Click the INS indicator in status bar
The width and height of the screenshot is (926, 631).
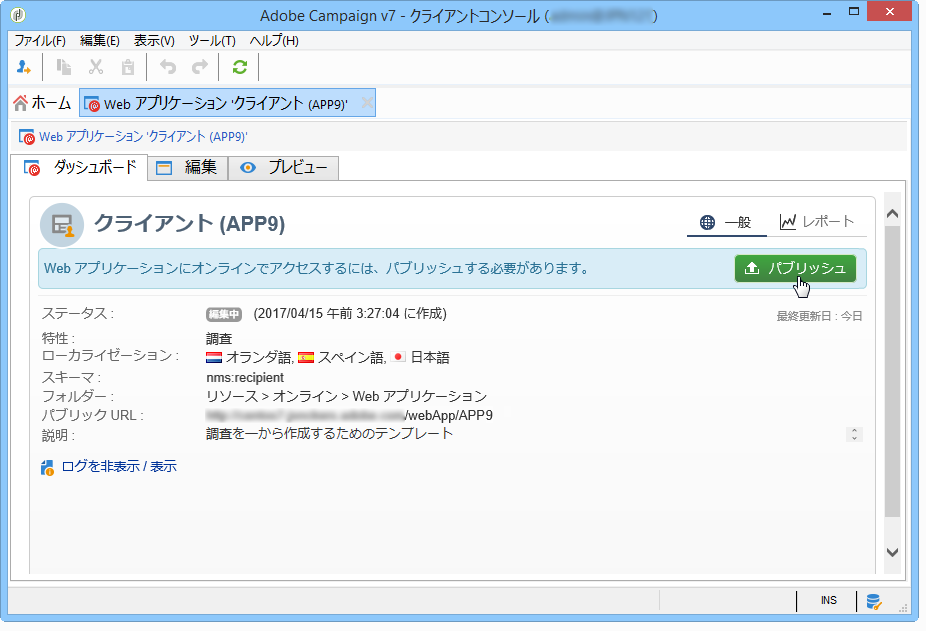click(x=828, y=601)
